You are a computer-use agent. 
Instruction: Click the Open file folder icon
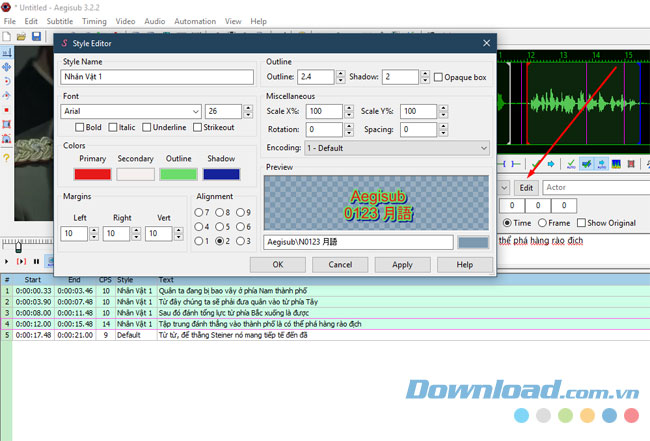tap(21, 37)
